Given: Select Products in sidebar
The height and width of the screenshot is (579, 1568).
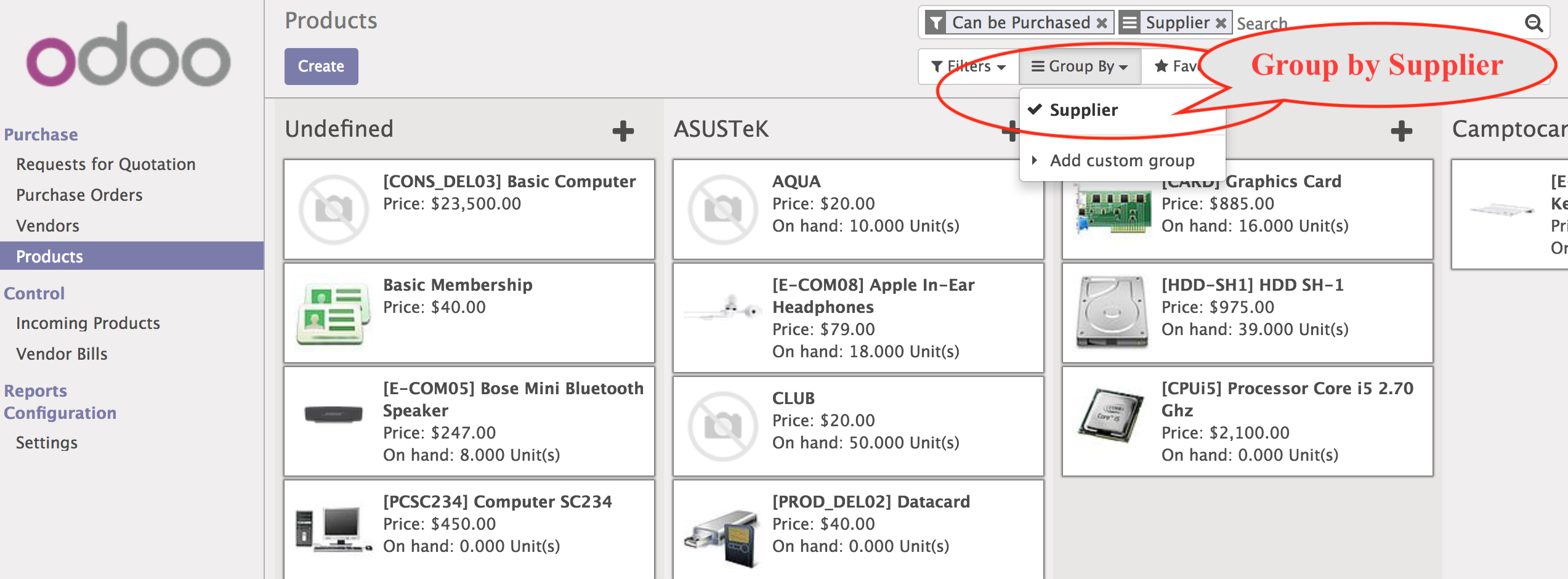Looking at the screenshot, I should [x=132, y=256].
